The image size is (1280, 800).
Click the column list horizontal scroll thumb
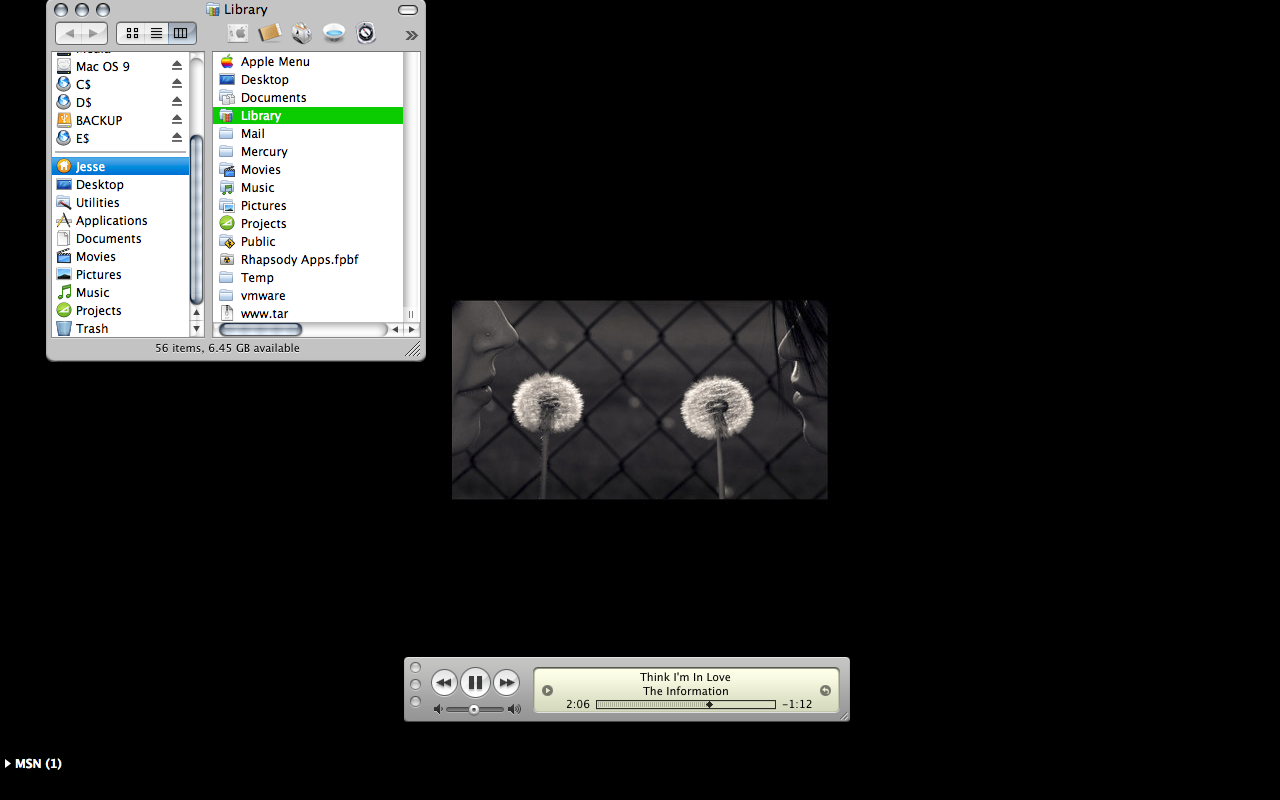click(260, 329)
